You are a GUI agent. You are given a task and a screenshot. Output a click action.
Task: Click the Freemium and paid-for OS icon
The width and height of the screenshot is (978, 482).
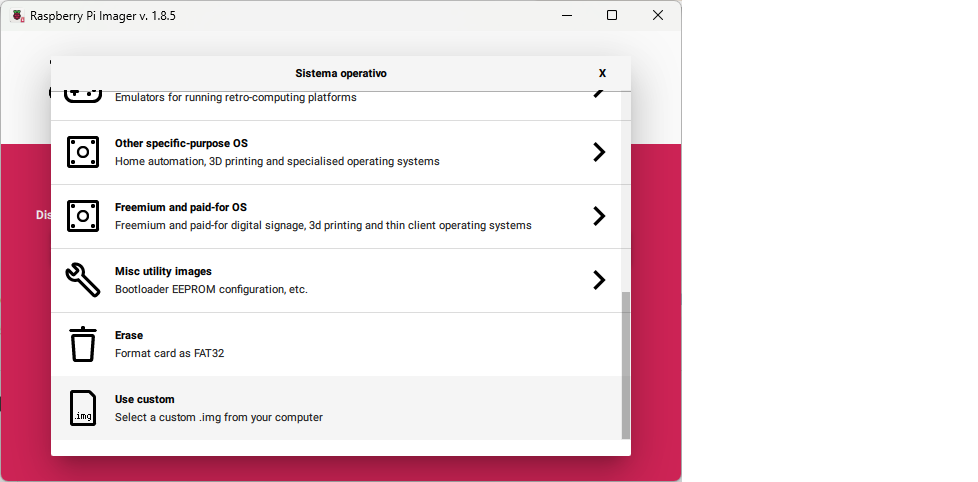point(83,216)
